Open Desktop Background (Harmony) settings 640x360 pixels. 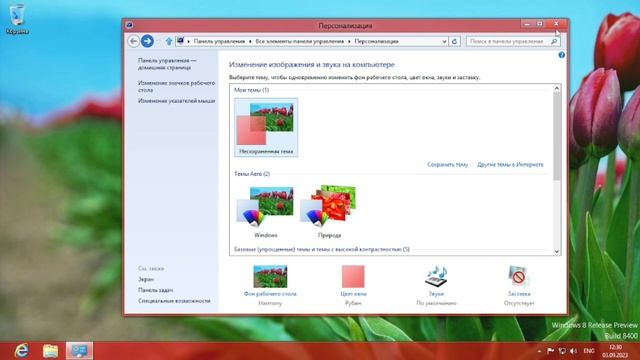tap(270, 277)
